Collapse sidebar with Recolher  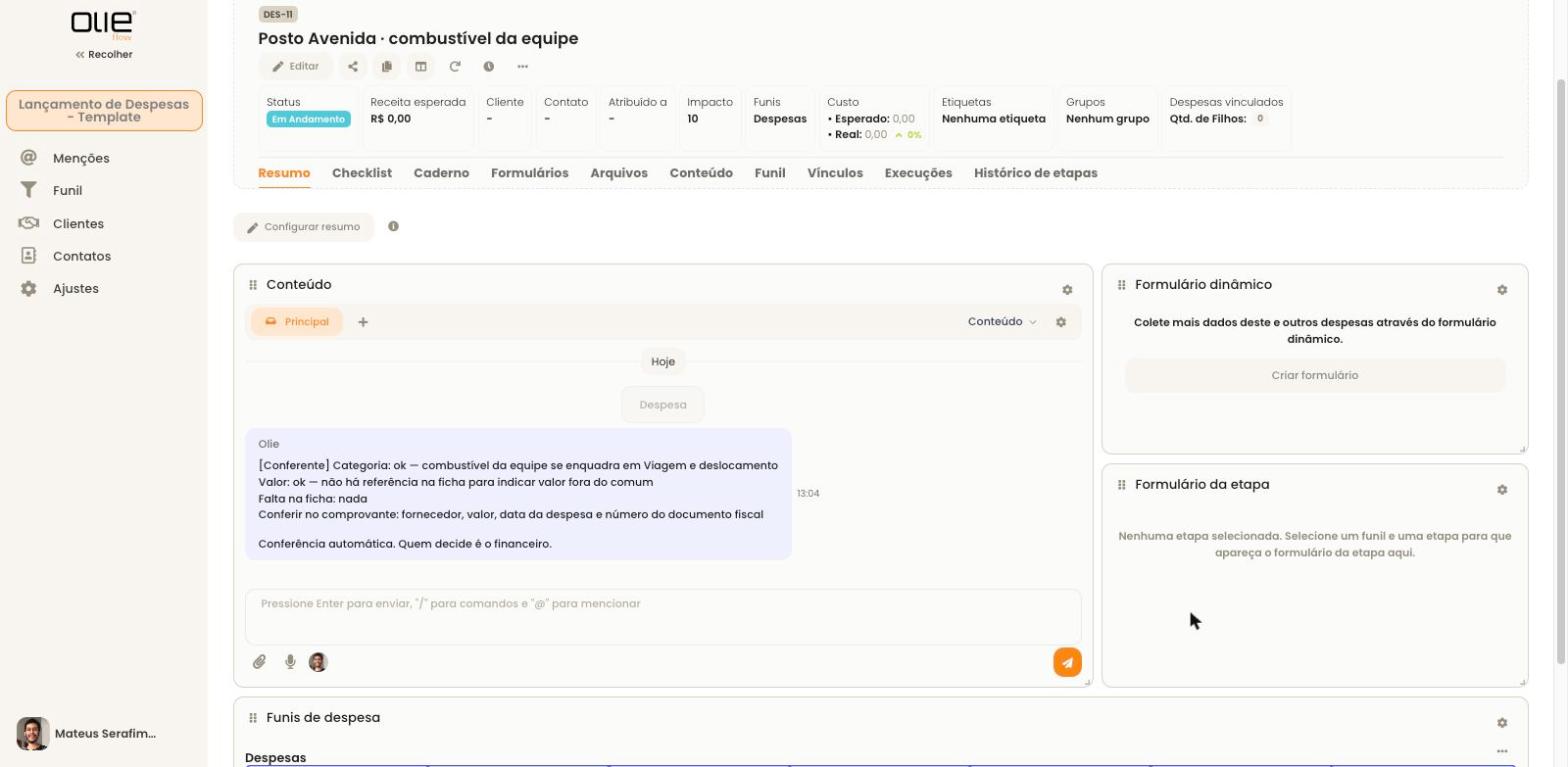point(104,54)
